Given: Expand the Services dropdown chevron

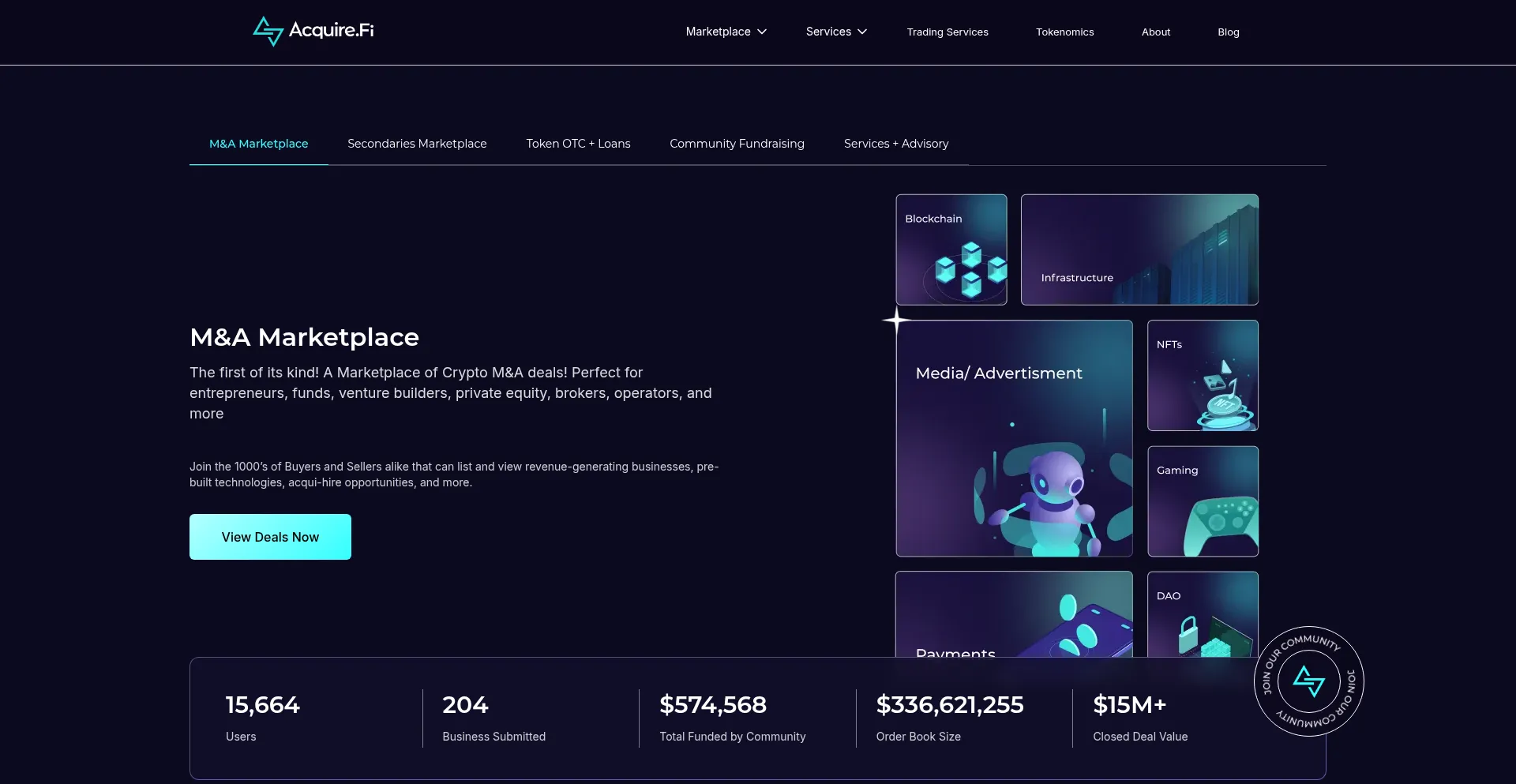Looking at the screenshot, I should pyautogui.click(x=862, y=32).
